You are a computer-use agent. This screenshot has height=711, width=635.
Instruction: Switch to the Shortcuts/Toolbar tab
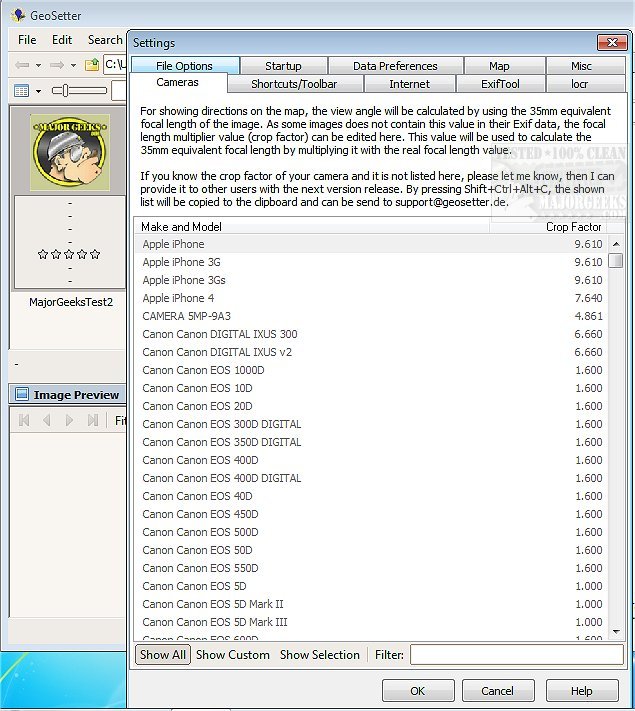click(294, 84)
